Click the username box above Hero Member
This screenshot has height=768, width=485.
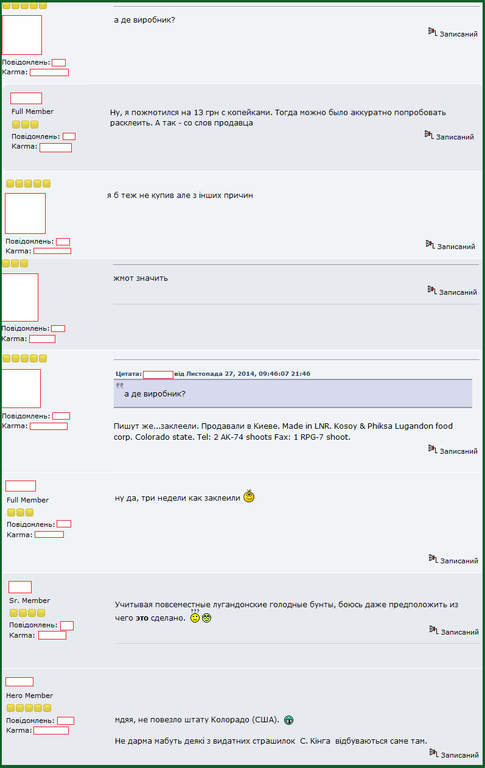click(20, 682)
